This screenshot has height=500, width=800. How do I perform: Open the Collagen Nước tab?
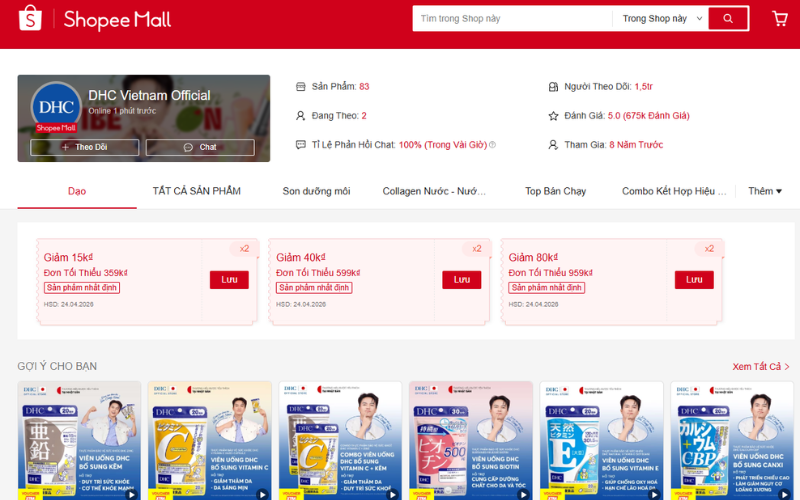click(434, 191)
